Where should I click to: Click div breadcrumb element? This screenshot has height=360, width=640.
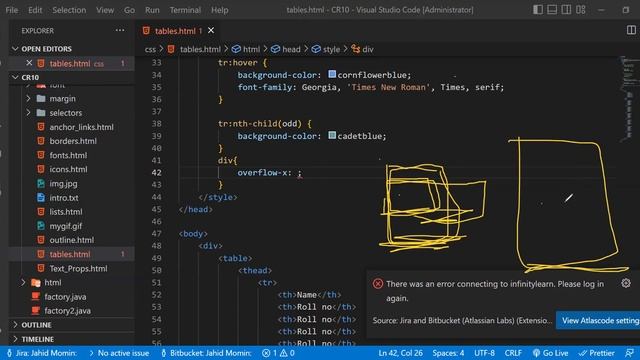click(x=368, y=49)
